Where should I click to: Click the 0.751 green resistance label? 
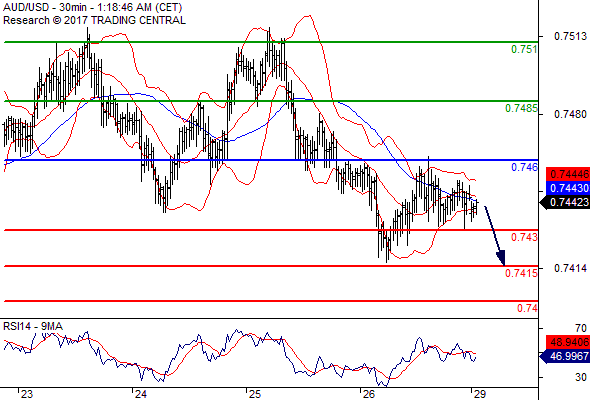coord(524,49)
